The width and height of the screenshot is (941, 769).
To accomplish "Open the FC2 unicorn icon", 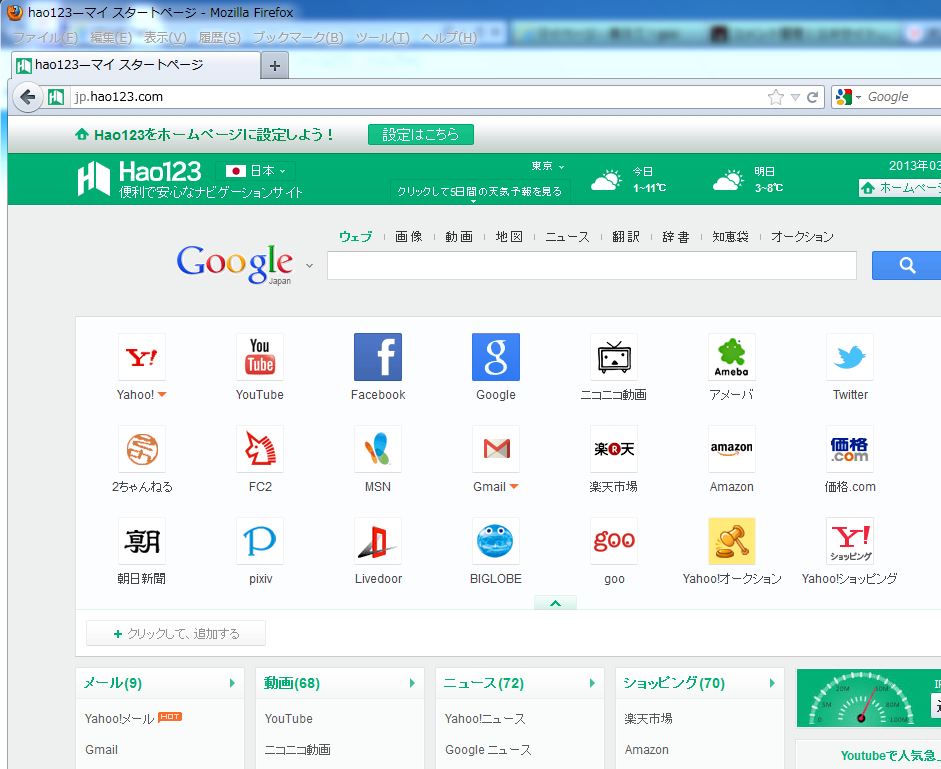I will 260,449.
